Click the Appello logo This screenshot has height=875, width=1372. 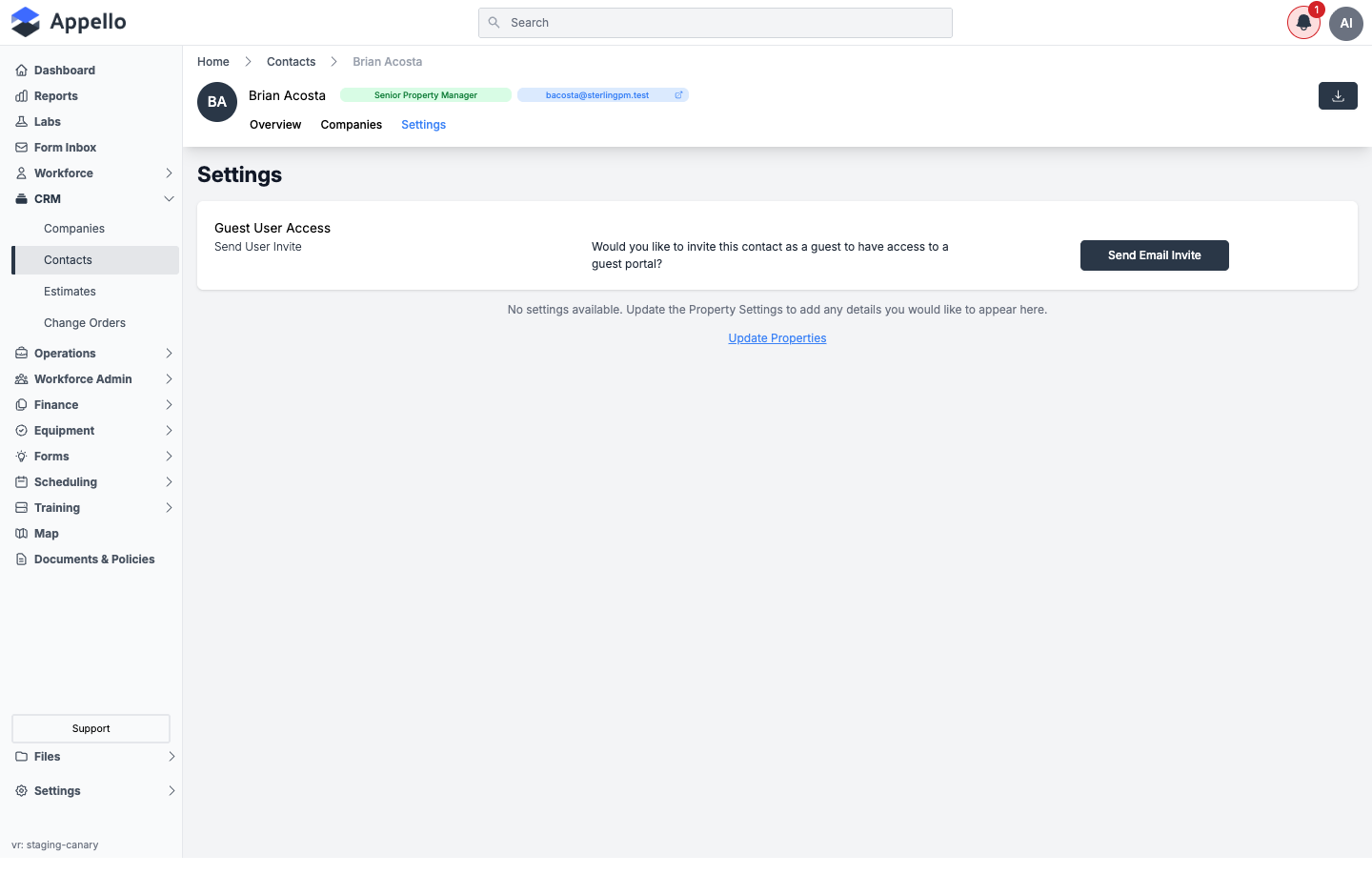(69, 22)
